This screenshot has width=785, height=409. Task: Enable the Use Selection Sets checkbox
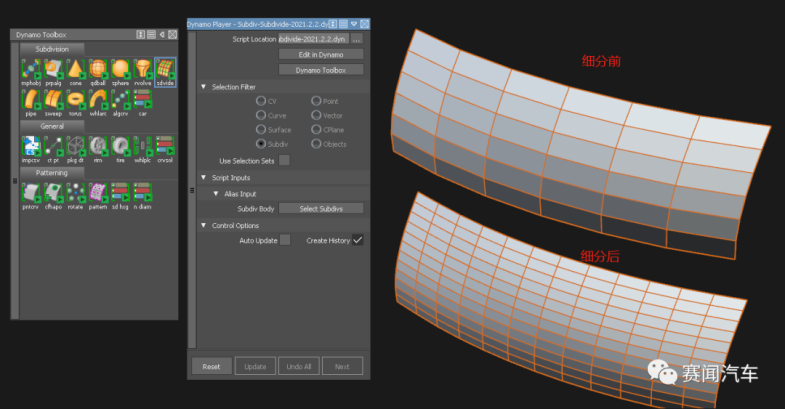pos(285,160)
